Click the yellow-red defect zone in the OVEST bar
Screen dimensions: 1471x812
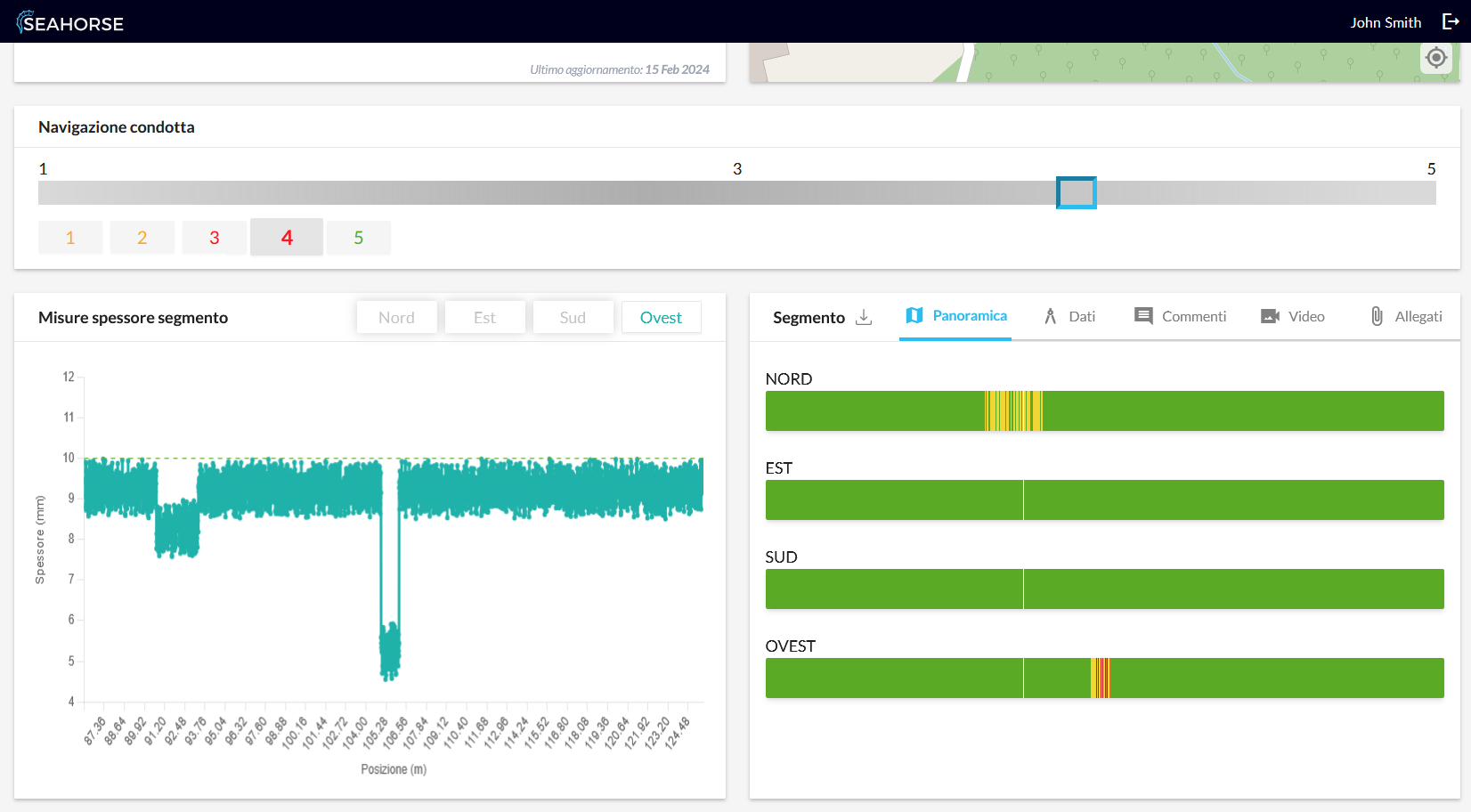coord(1101,678)
